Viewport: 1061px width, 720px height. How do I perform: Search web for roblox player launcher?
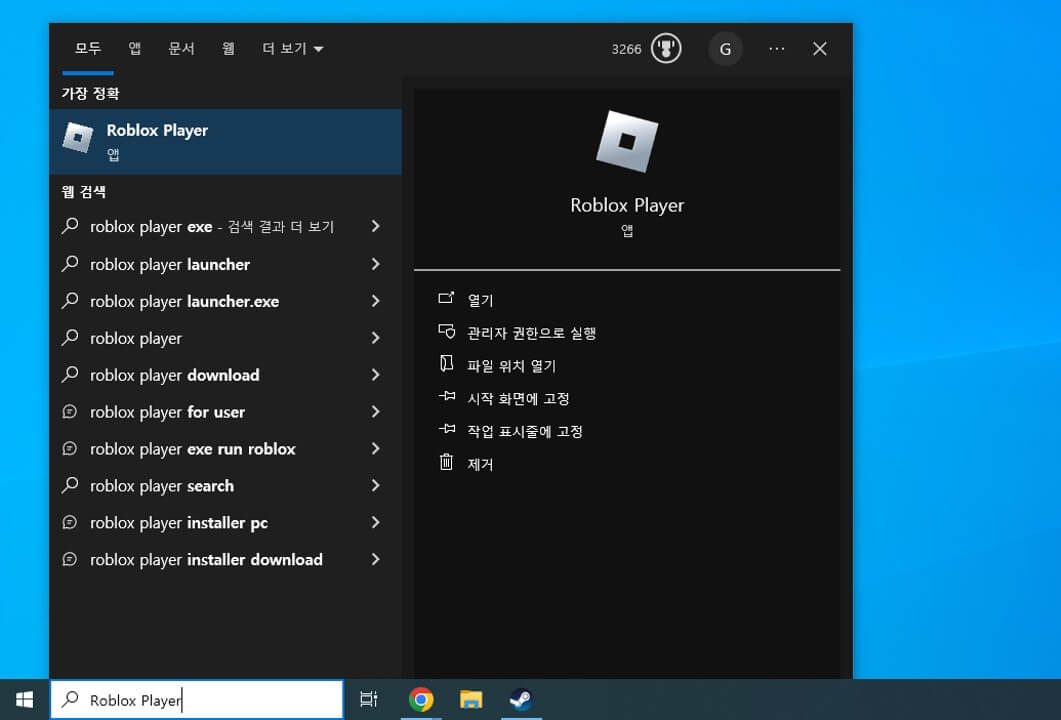[x=170, y=264]
